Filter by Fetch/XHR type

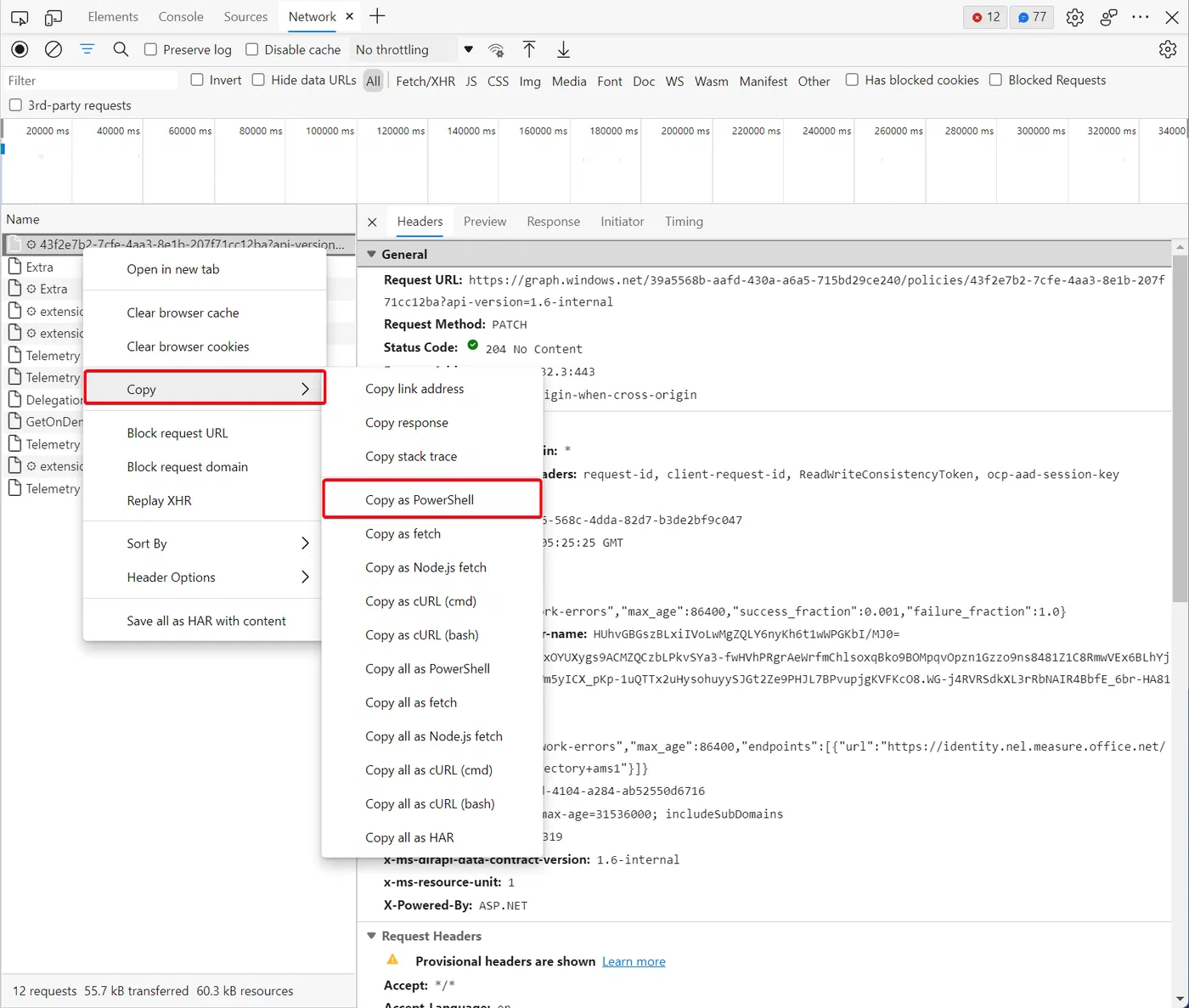(425, 81)
